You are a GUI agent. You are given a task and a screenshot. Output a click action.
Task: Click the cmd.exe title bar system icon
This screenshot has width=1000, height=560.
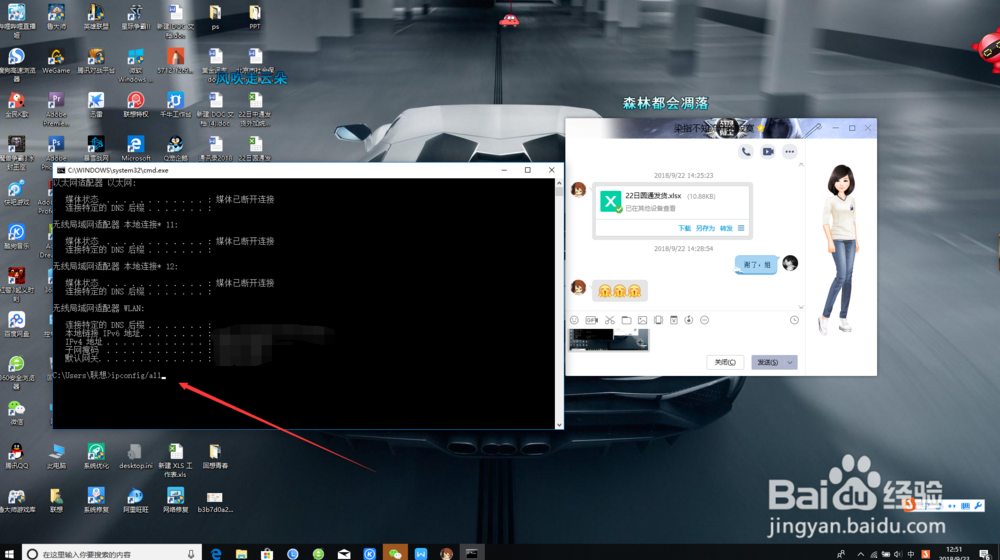[61, 170]
